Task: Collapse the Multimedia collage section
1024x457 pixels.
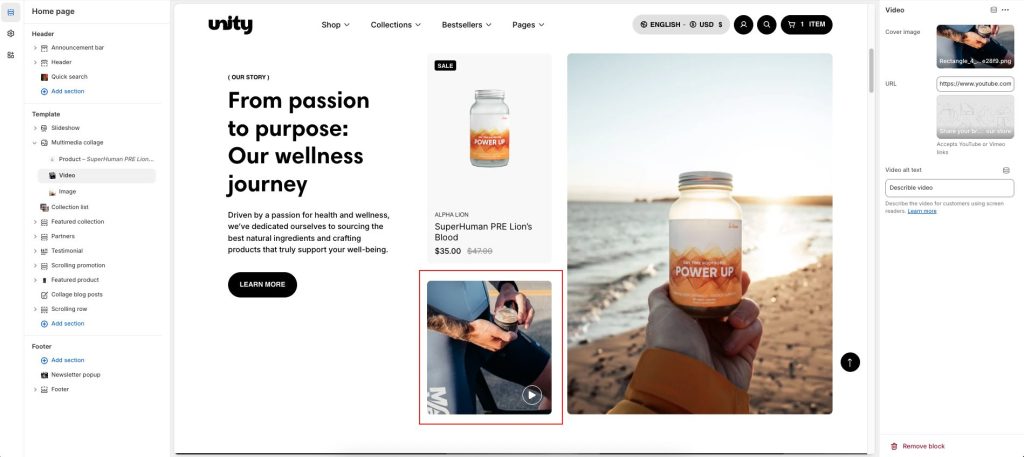Action: (35, 142)
